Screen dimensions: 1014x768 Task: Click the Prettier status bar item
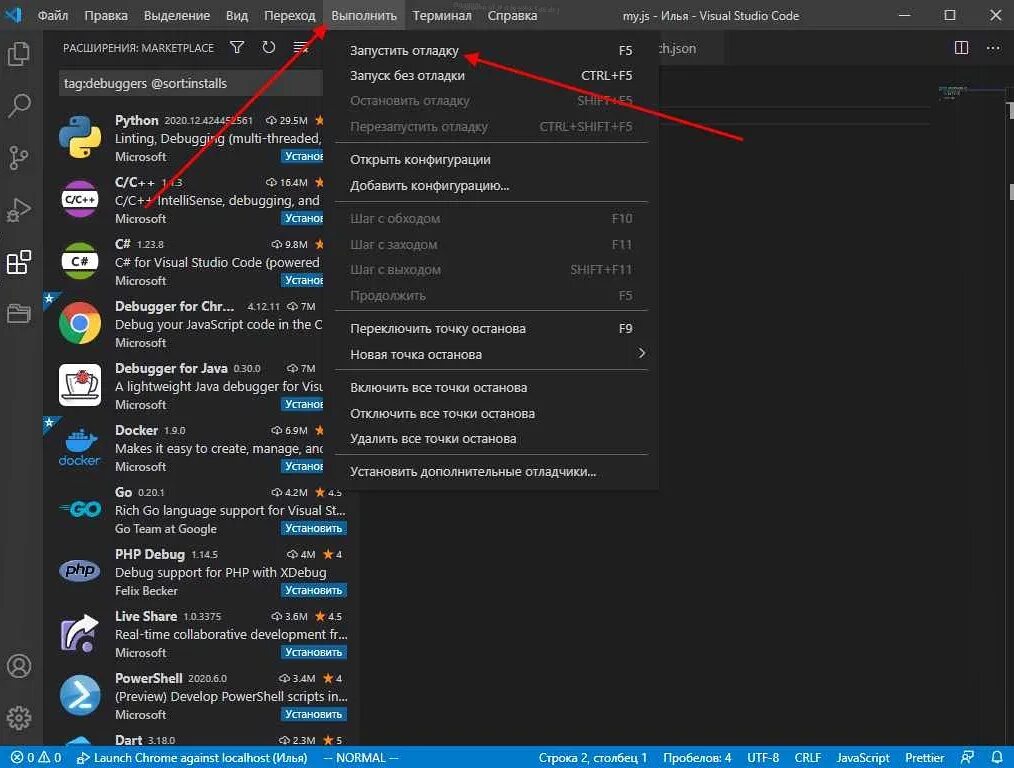pyautogui.click(x=924, y=758)
